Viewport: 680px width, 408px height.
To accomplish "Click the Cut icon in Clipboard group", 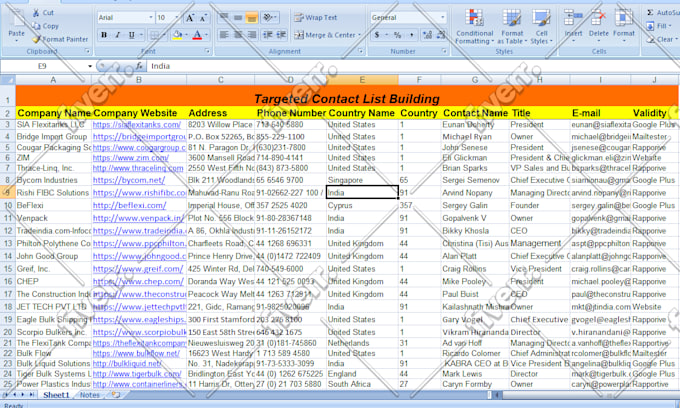I will click(x=36, y=13).
